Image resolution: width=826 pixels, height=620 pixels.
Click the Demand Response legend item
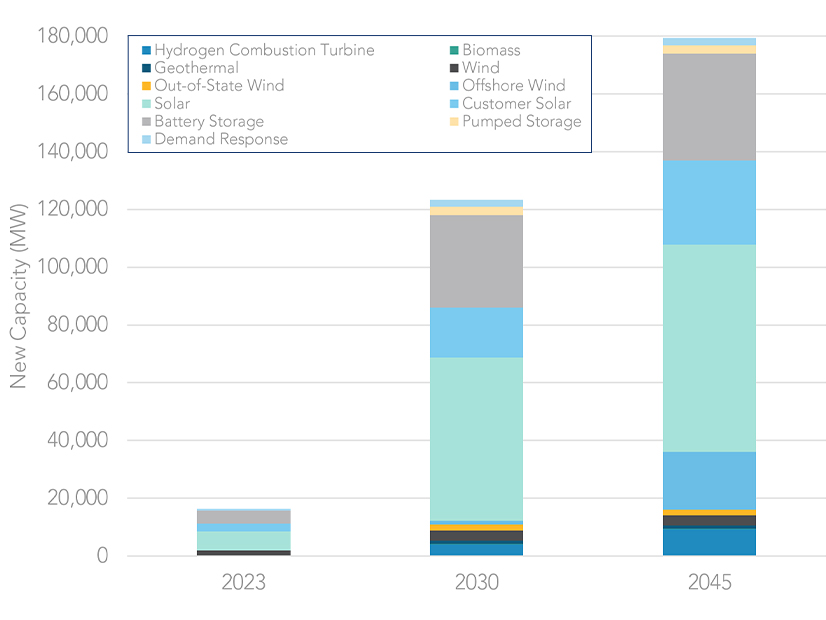(220, 140)
